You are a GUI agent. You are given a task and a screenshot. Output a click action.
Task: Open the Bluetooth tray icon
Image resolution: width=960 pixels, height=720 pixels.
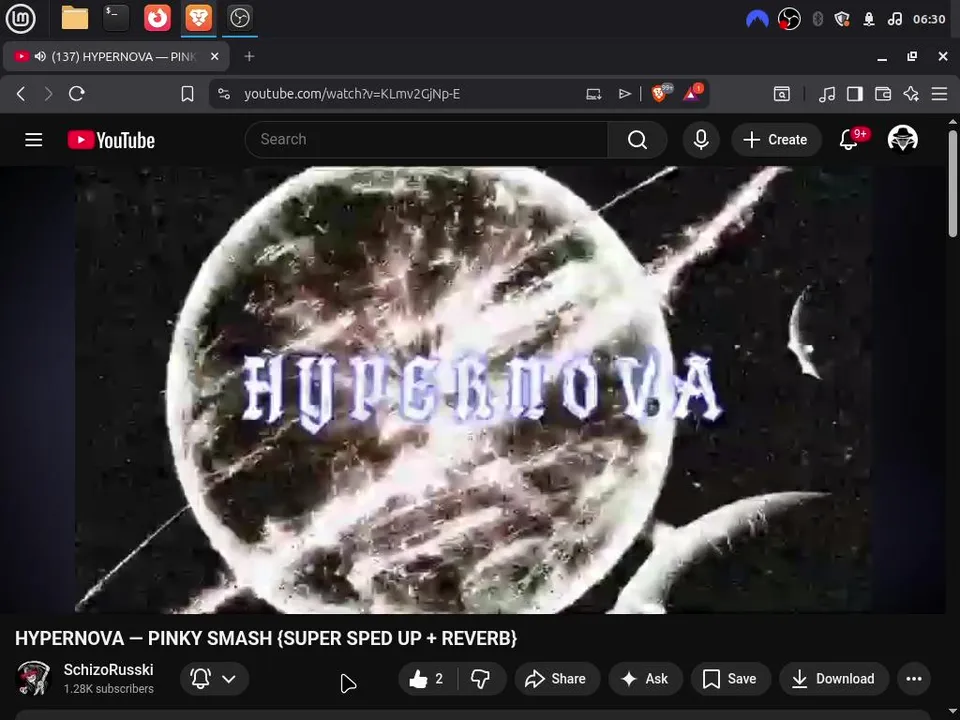pyautogui.click(x=817, y=19)
